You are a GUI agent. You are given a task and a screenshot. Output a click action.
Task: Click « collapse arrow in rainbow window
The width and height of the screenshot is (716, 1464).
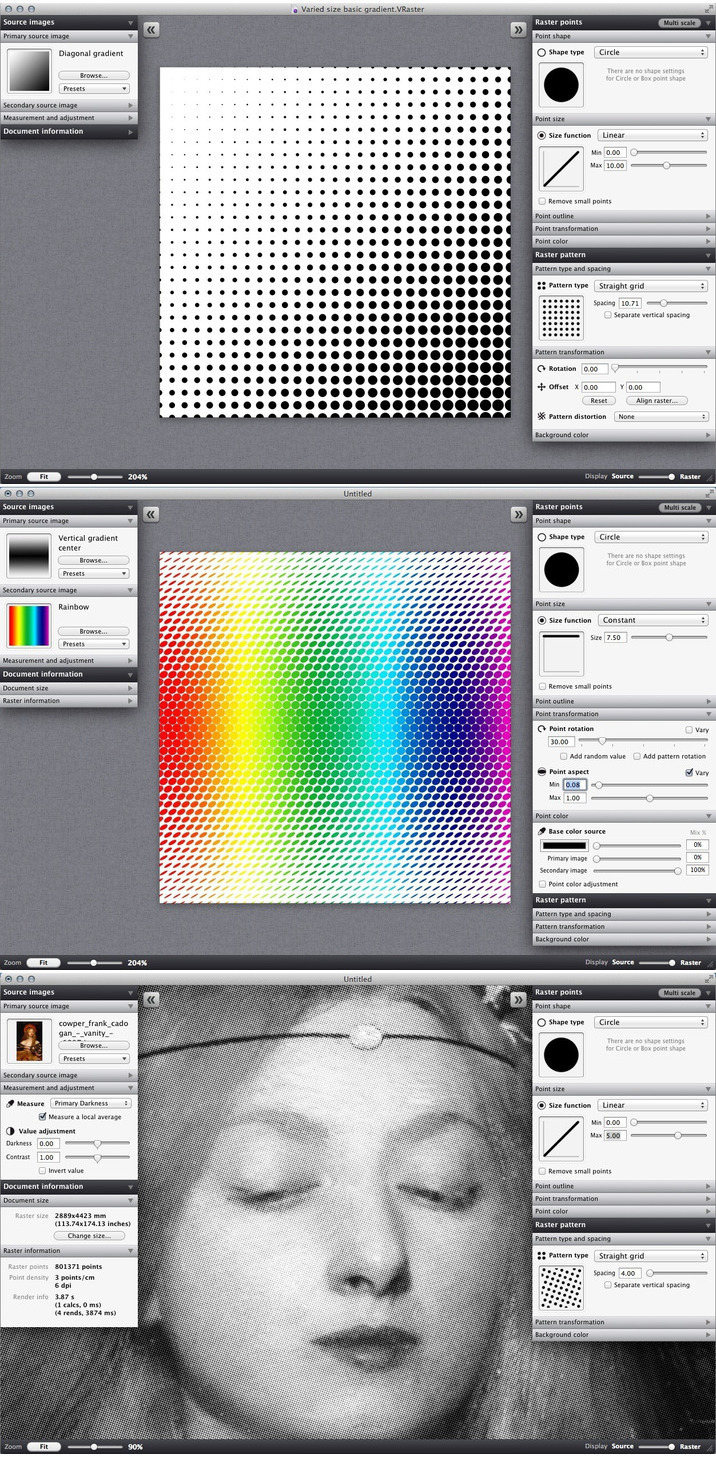(x=151, y=514)
